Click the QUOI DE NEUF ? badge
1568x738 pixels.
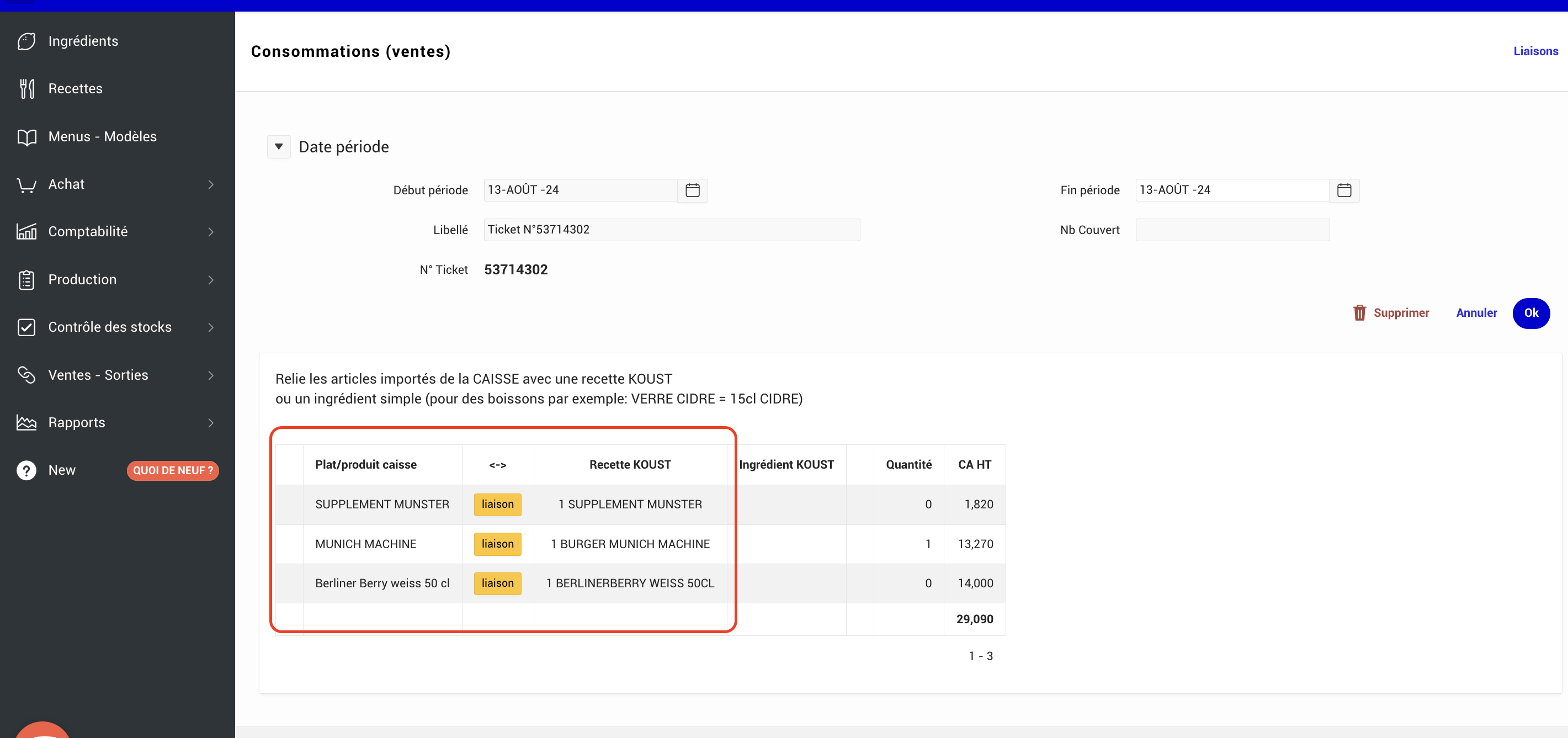pyautogui.click(x=173, y=471)
